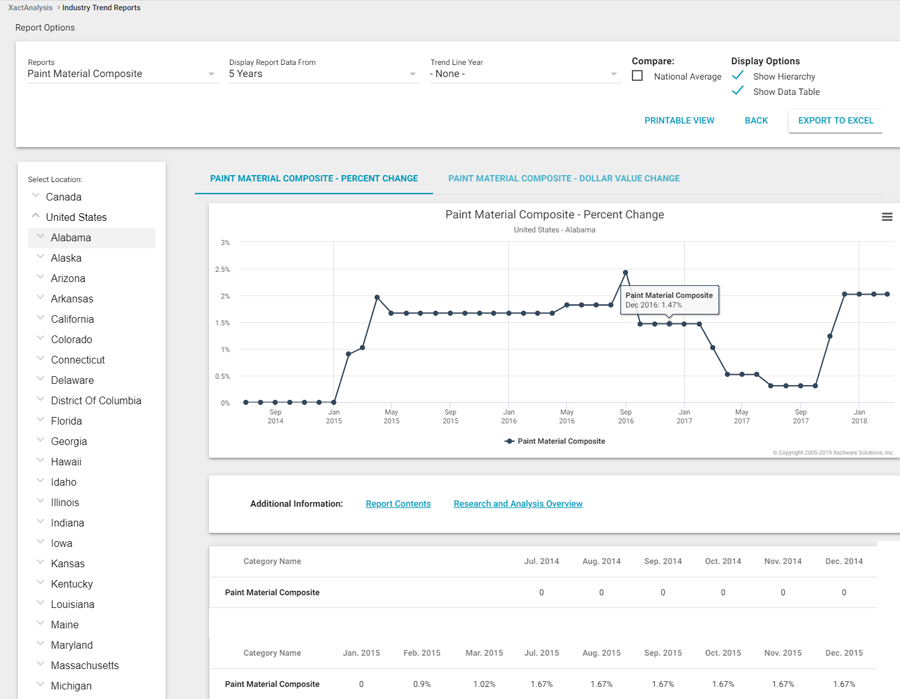The width and height of the screenshot is (900, 699).
Task: Open the Report Contents link
Action: (x=398, y=504)
